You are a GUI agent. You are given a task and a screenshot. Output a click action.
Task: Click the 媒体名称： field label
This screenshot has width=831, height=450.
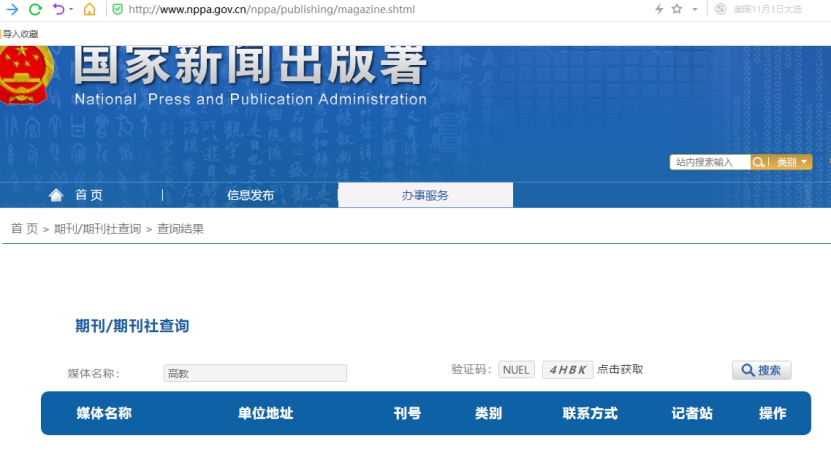click(94, 373)
